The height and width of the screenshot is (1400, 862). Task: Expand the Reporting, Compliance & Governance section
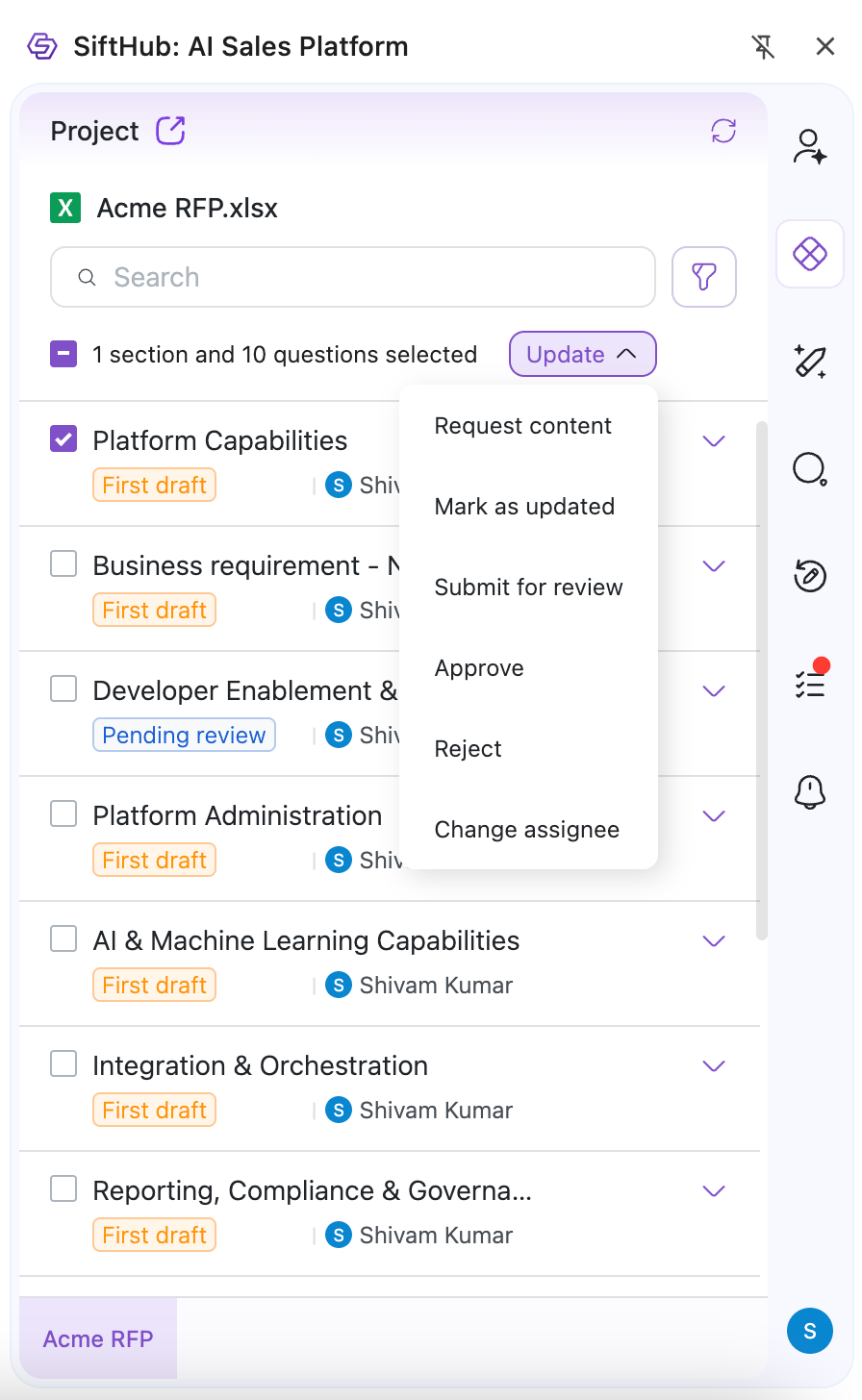[x=713, y=1190]
